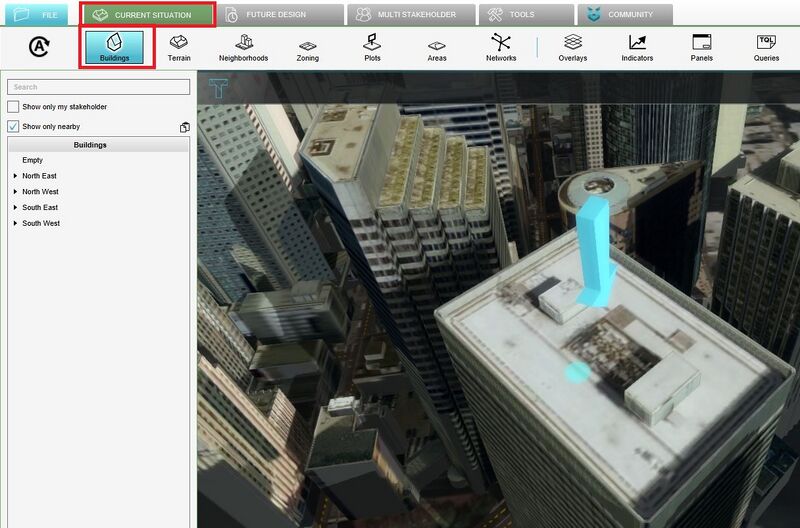
Task: Click the Search input field
Action: (98, 87)
